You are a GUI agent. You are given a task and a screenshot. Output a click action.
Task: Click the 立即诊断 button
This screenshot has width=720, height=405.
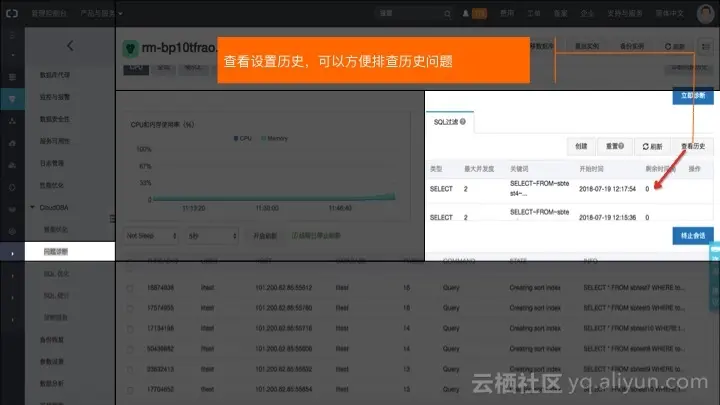pos(693,96)
